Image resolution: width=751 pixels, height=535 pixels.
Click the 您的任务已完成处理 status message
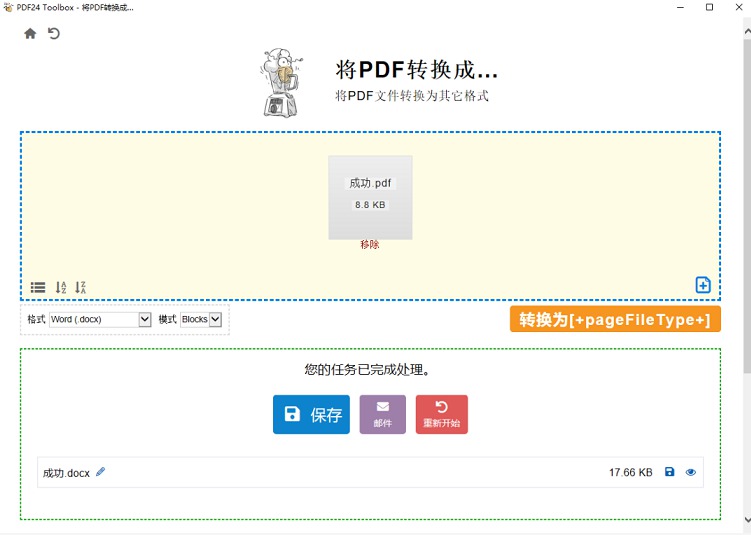[x=367, y=370]
